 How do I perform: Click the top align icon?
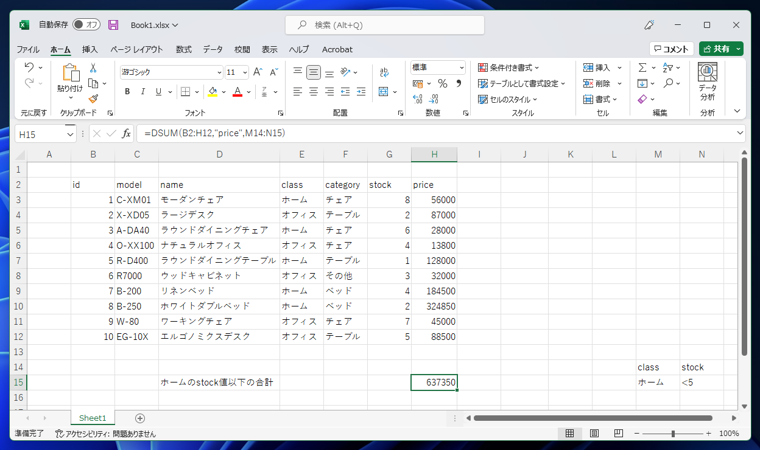[x=298, y=72]
